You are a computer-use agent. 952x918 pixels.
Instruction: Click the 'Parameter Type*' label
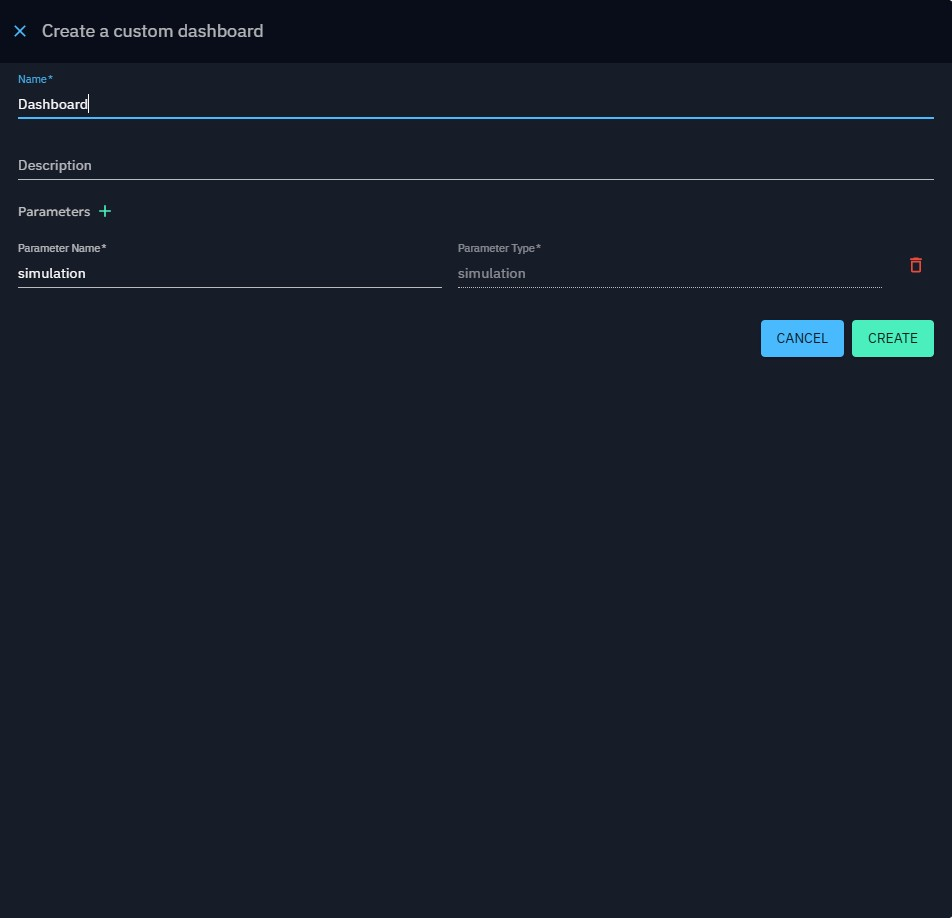coord(499,248)
